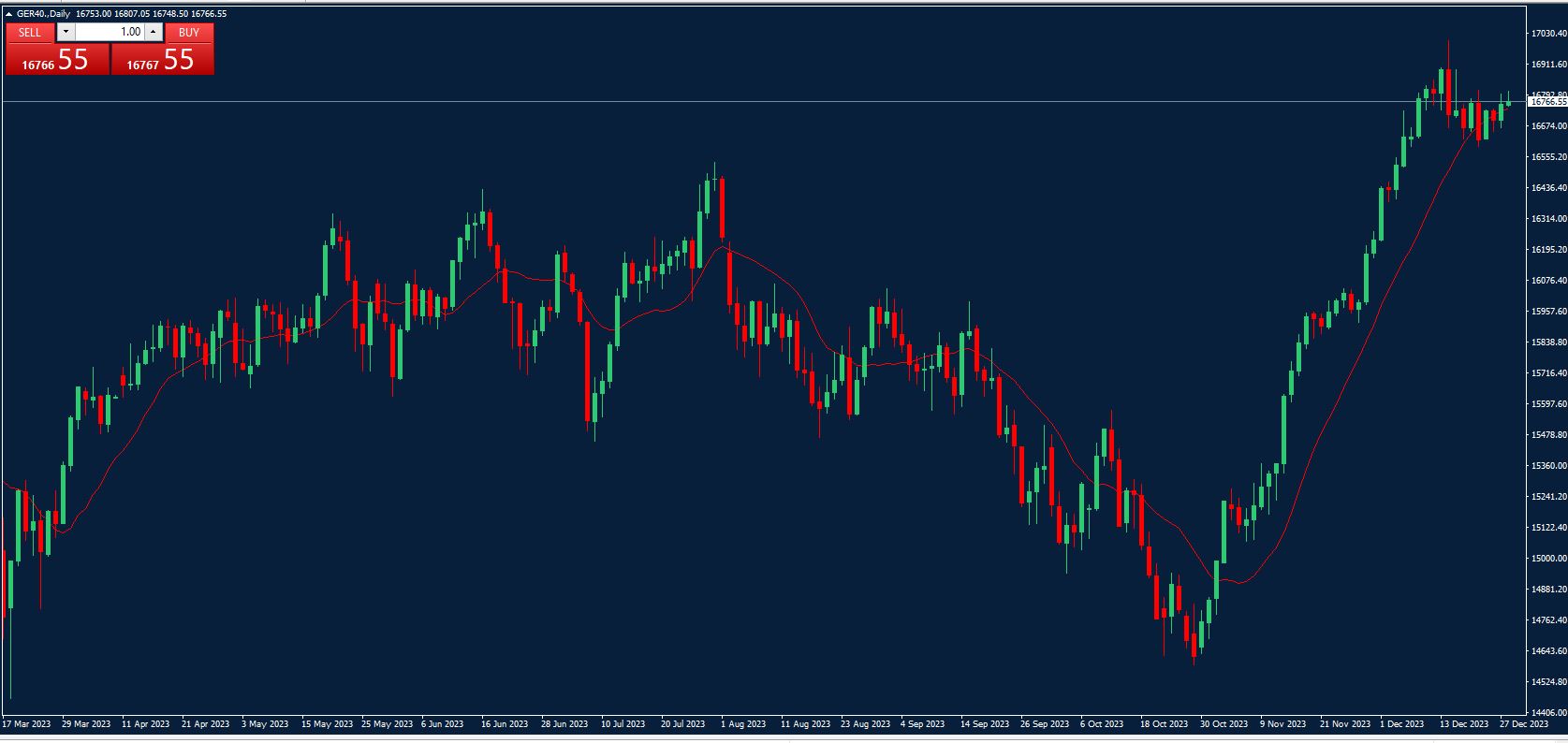Click the 13 Dec 2023 date label

[1464, 724]
